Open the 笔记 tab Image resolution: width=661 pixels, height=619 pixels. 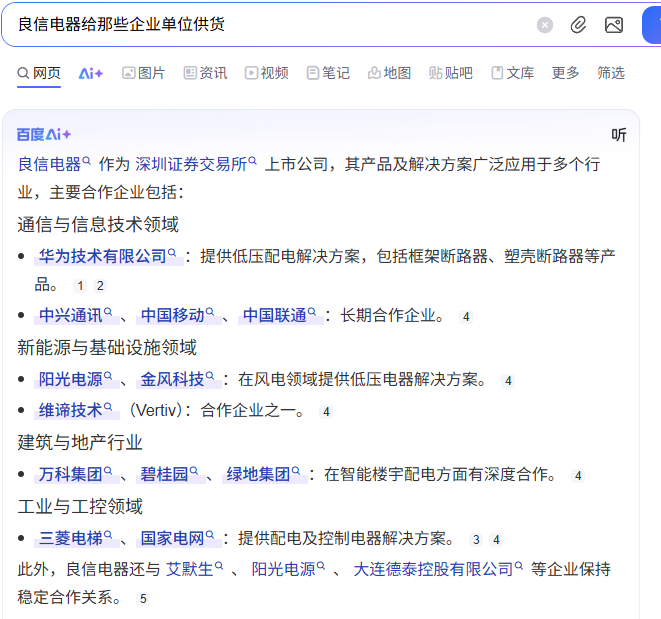(x=328, y=73)
